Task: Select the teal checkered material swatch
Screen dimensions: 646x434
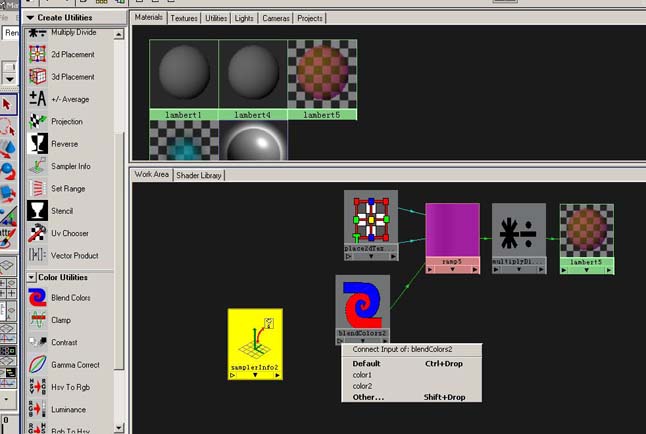Action: coord(184,140)
